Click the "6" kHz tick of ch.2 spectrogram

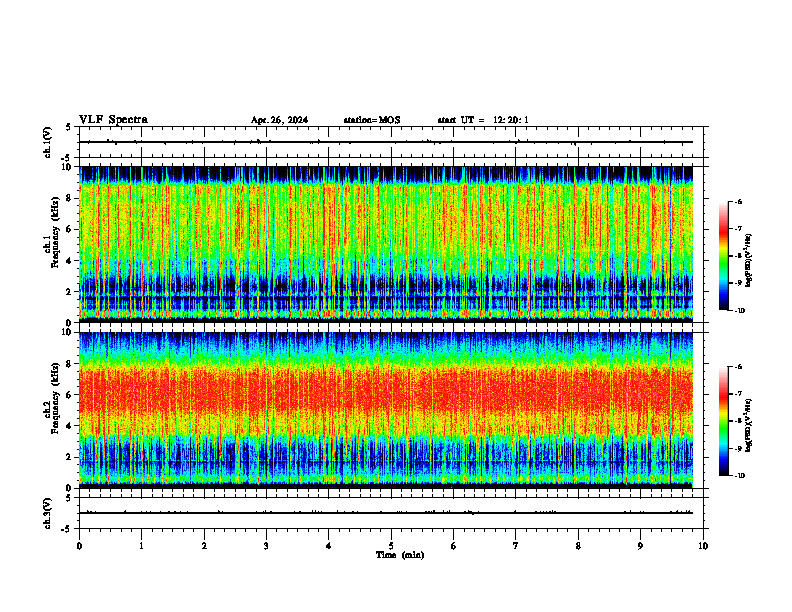point(69,395)
